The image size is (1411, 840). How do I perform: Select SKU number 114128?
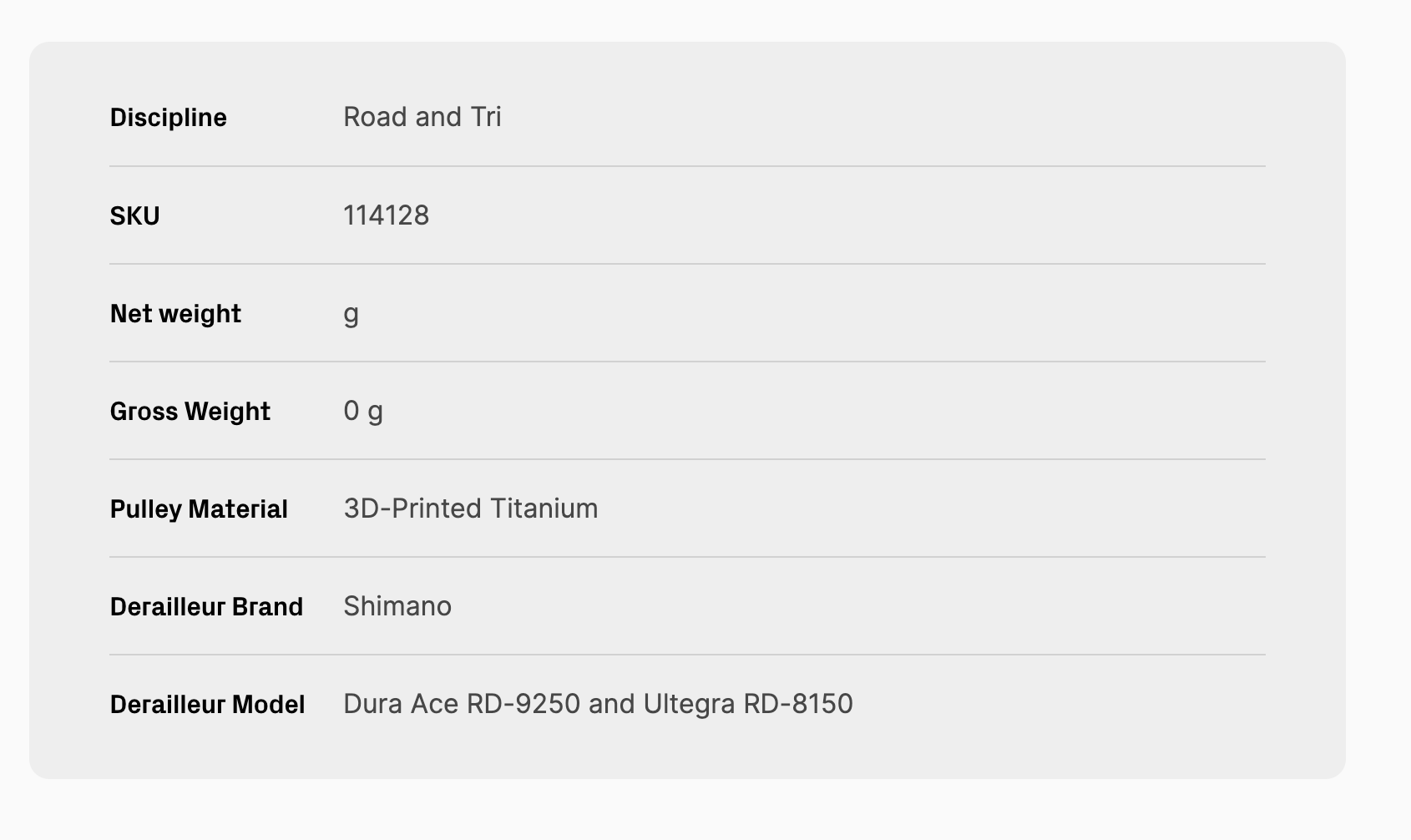pyautogui.click(x=386, y=215)
